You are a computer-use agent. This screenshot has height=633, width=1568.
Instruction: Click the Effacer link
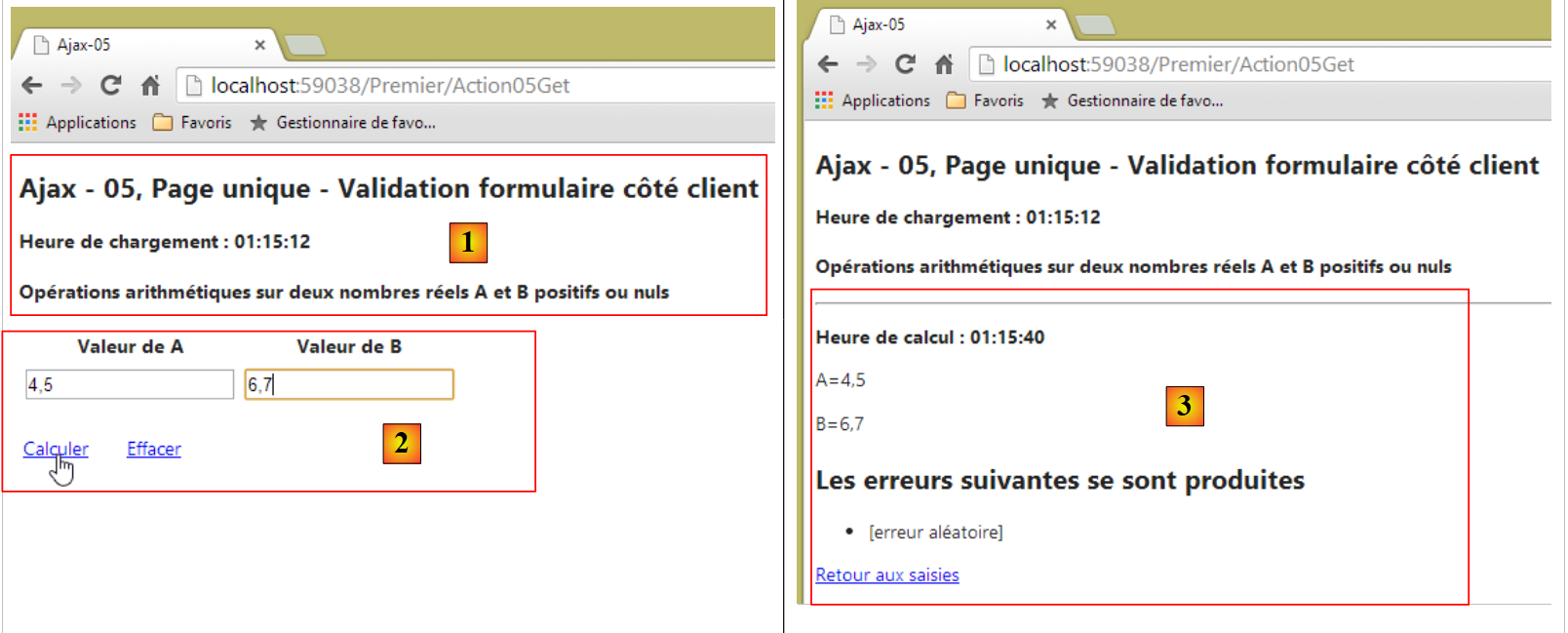[x=153, y=449]
